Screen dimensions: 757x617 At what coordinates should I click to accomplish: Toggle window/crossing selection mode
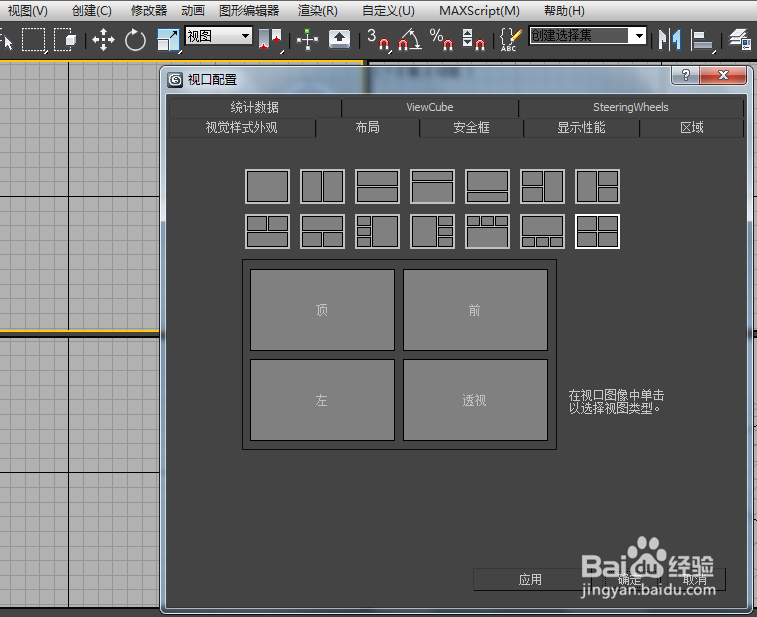tap(65, 40)
